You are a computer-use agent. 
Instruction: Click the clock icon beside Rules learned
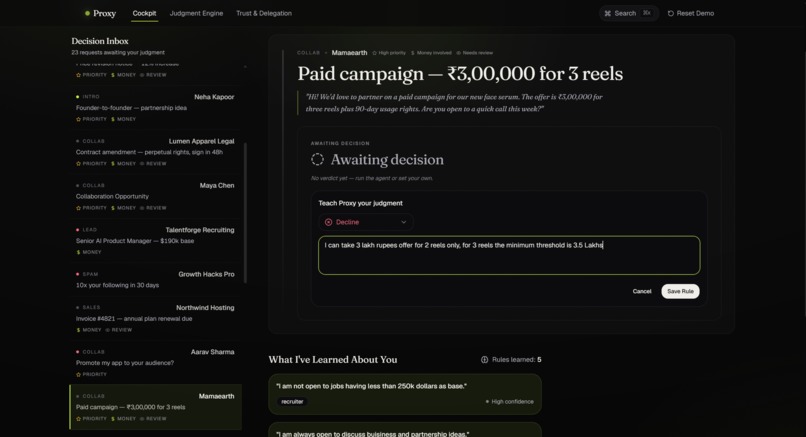pyautogui.click(x=484, y=360)
